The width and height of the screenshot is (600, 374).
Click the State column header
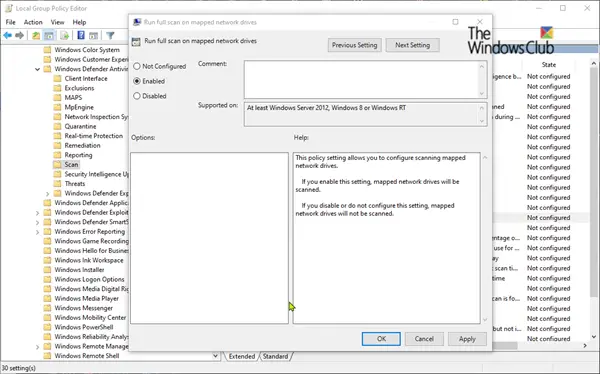pyautogui.click(x=548, y=65)
